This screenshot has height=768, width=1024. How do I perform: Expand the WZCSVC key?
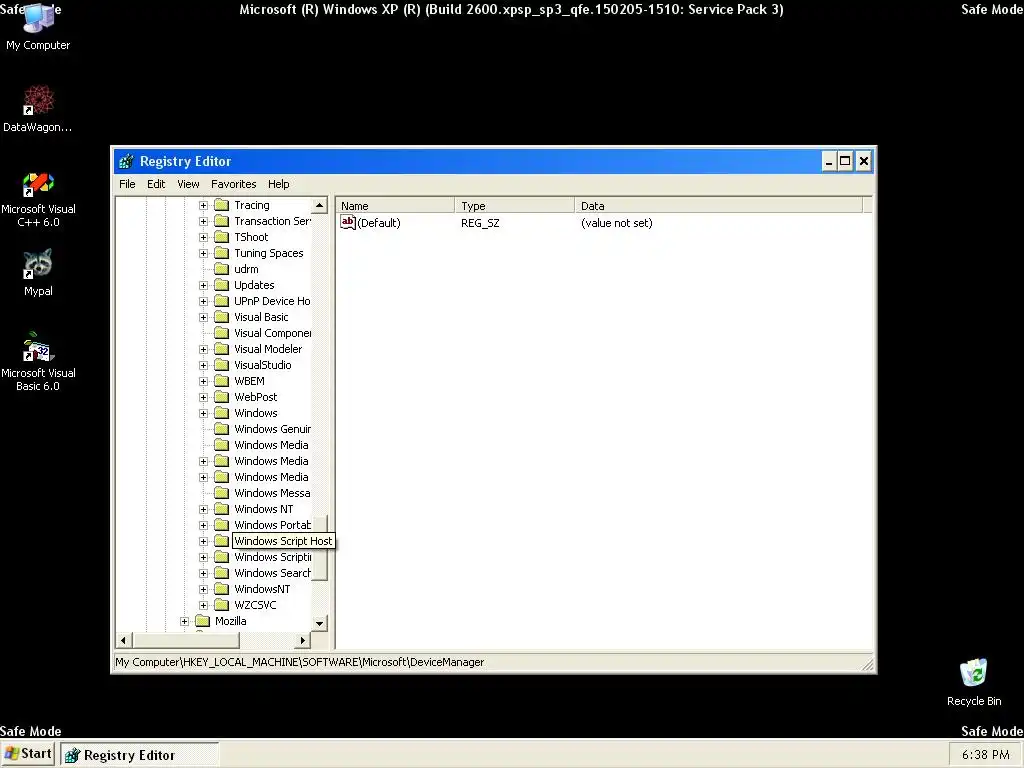(203, 605)
